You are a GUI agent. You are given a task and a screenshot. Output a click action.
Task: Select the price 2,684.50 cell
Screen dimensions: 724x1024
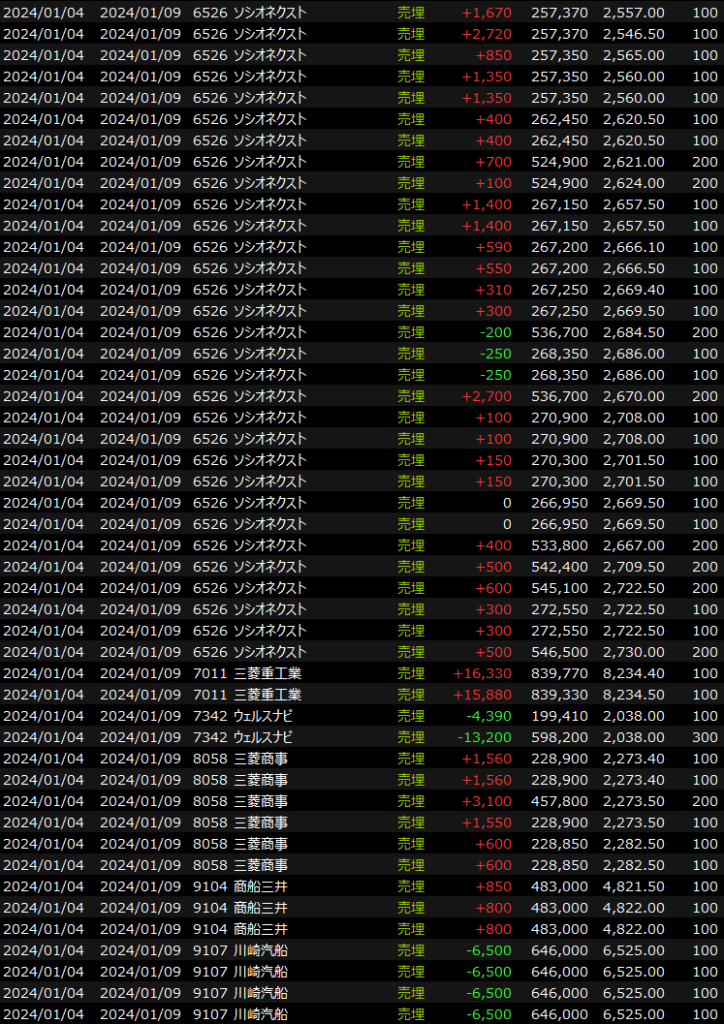[x=633, y=332]
